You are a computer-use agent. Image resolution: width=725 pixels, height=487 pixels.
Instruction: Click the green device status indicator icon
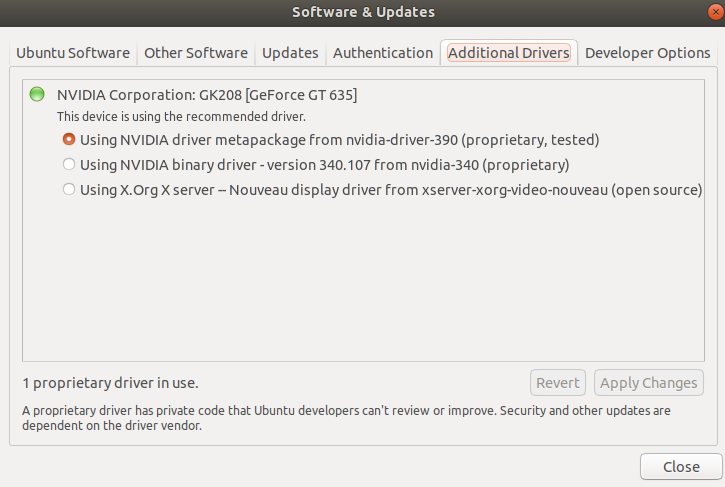(37, 94)
